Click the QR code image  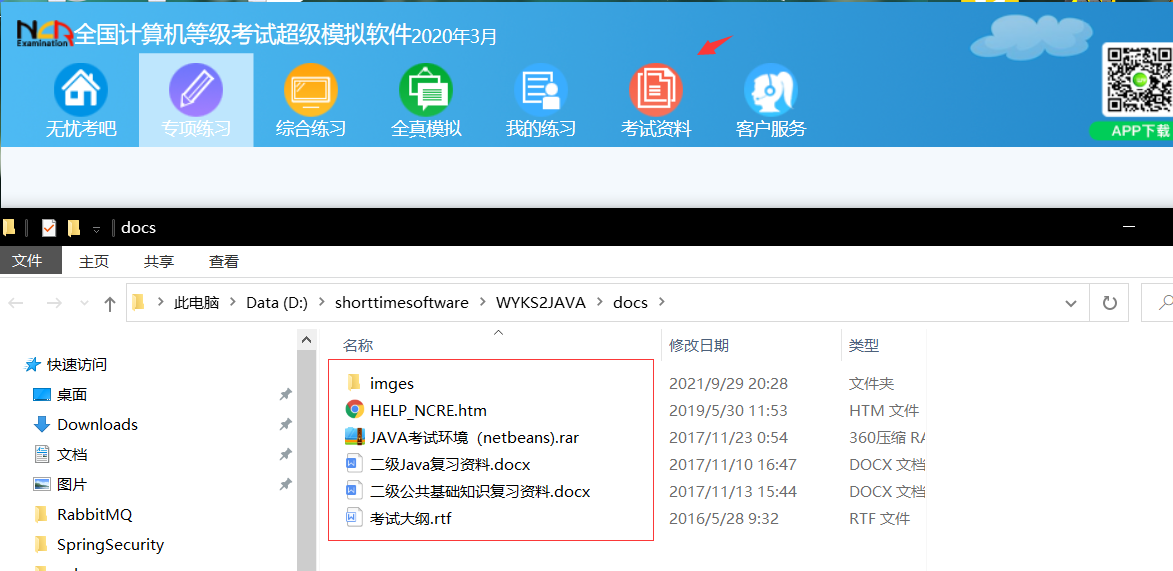pyautogui.click(x=1138, y=81)
